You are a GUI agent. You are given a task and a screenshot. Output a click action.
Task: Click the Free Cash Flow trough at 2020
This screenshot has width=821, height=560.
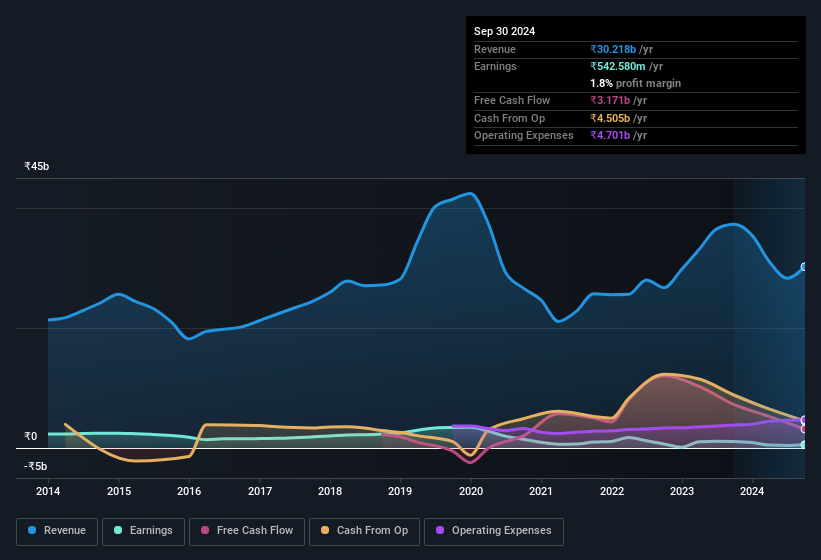tap(470, 462)
